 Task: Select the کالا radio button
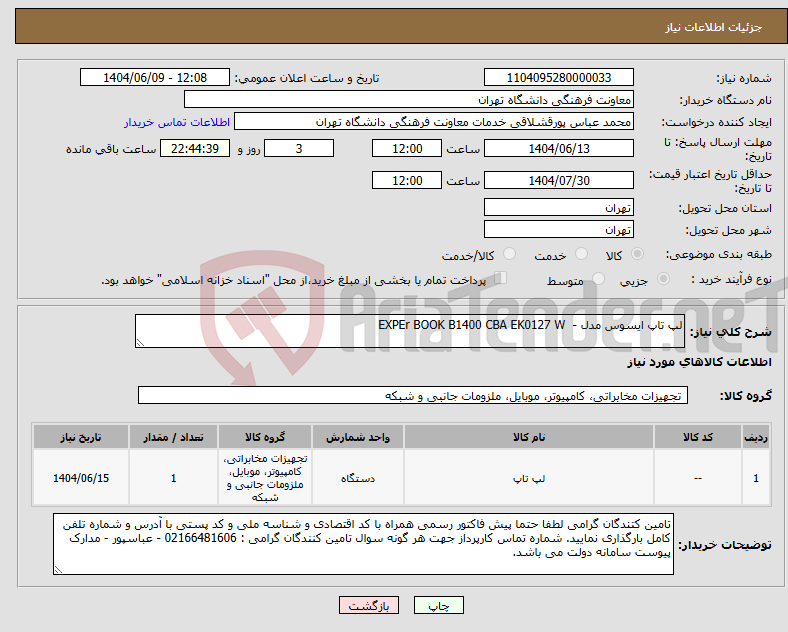637,254
